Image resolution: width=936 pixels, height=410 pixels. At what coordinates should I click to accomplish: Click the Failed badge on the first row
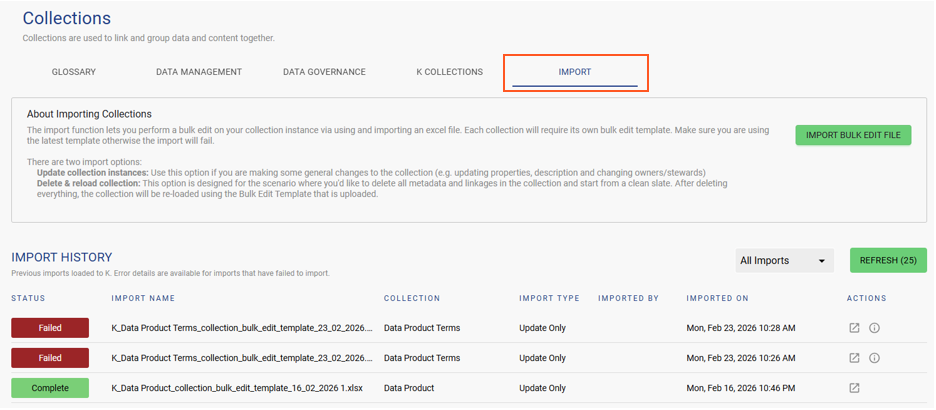point(50,328)
